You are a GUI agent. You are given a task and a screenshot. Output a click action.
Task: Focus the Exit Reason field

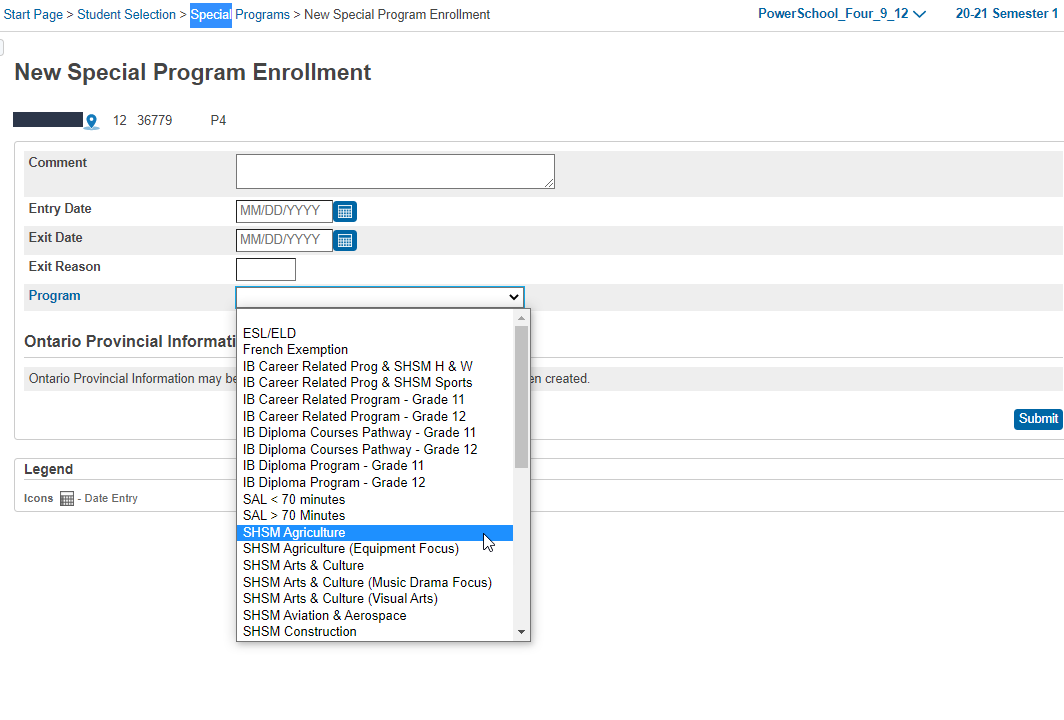[266, 269]
